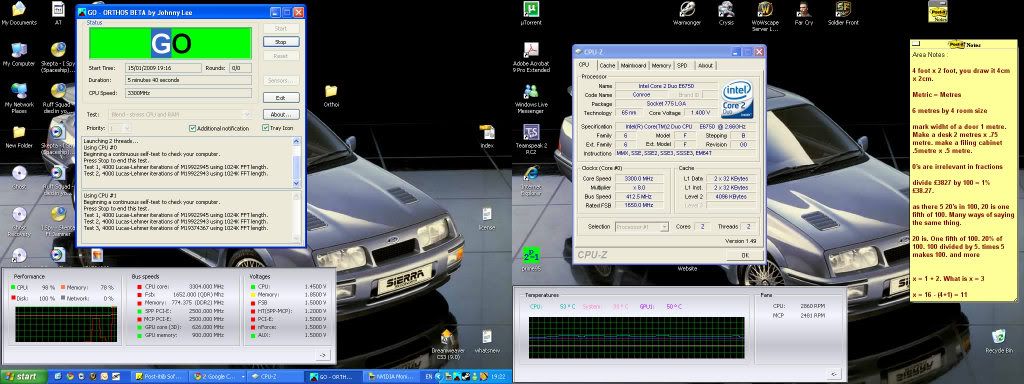Click the Windows Start button
Viewport: 1024px width, 384px height.
[x=24, y=377]
